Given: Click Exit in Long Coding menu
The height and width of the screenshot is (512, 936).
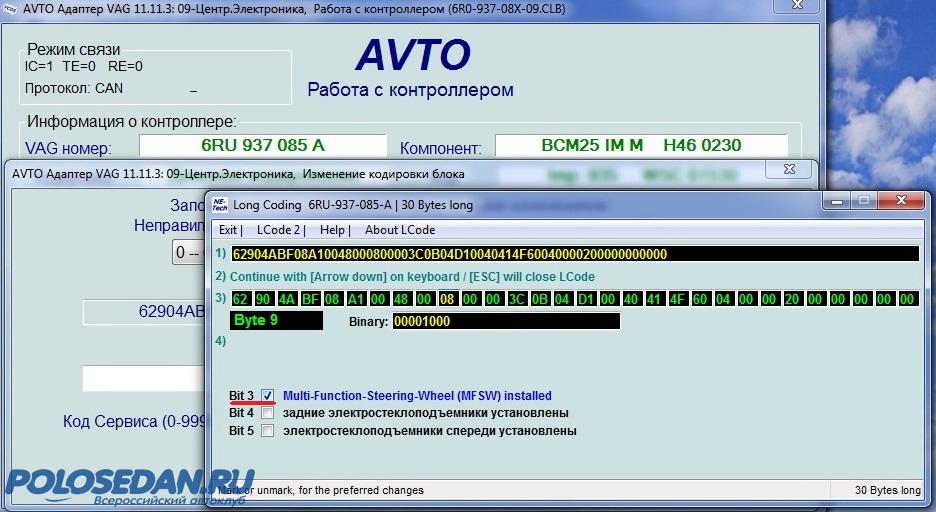Looking at the screenshot, I should pyautogui.click(x=228, y=230).
